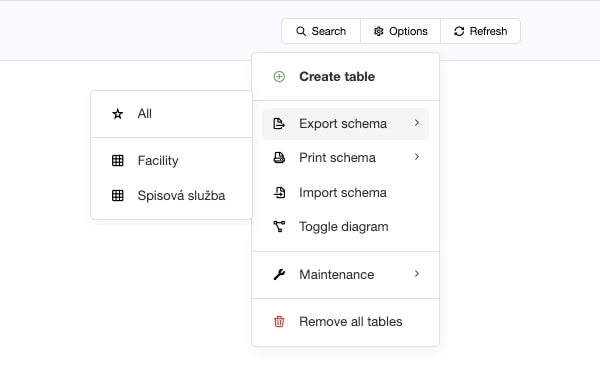Click the gear icon beside Options
This screenshot has height=365, width=600.
378,31
